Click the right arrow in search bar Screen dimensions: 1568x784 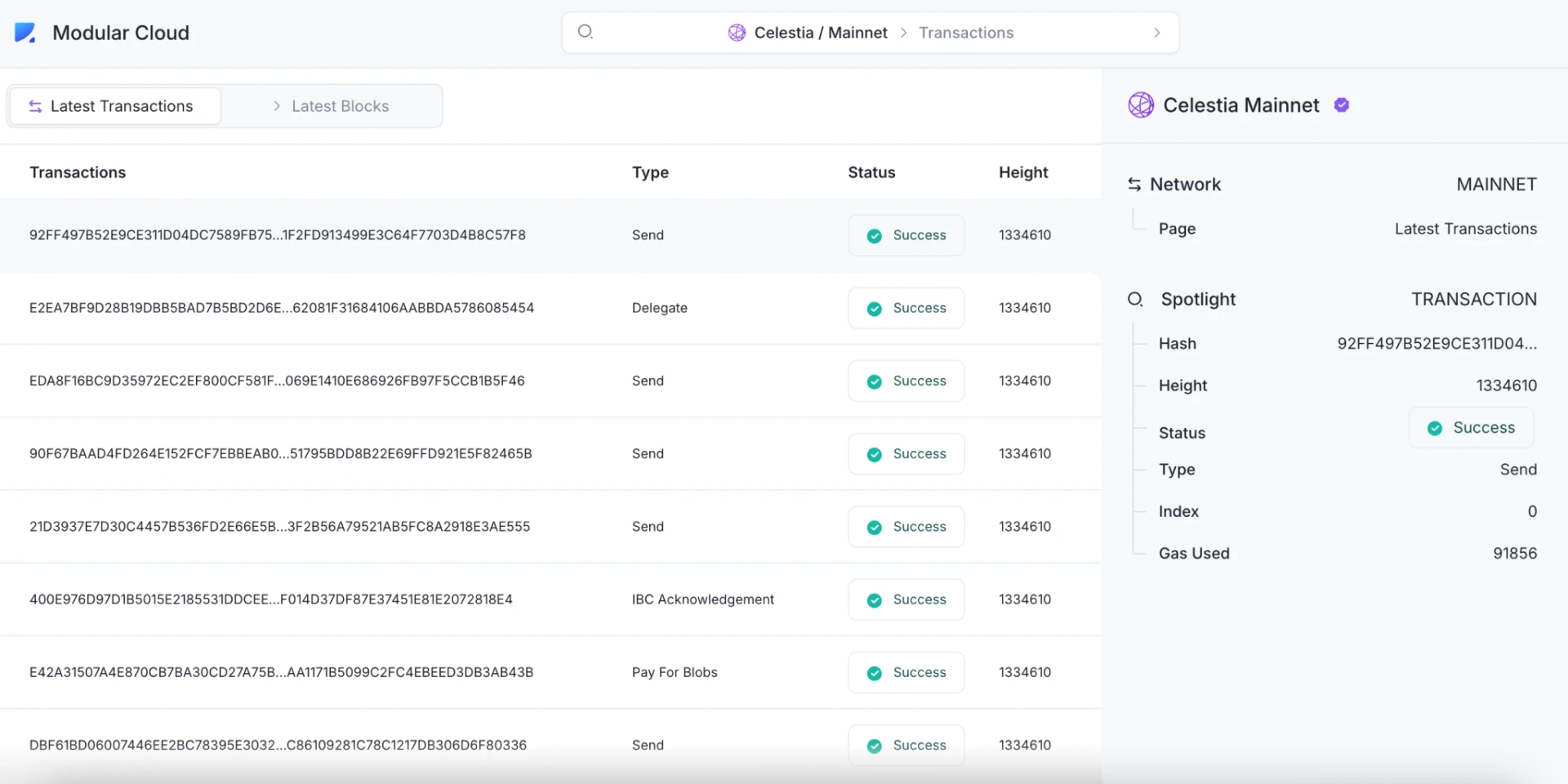pyautogui.click(x=1156, y=33)
